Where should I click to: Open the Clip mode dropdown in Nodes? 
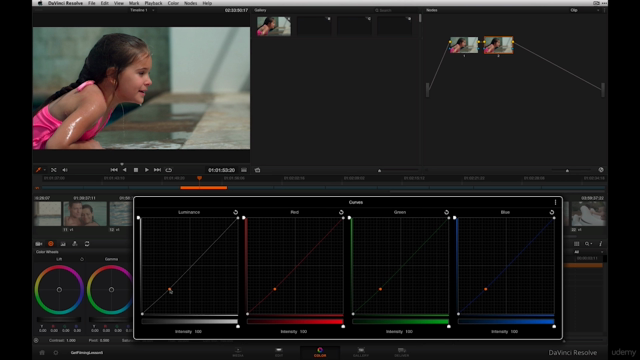pyautogui.click(x=584, y=10)
